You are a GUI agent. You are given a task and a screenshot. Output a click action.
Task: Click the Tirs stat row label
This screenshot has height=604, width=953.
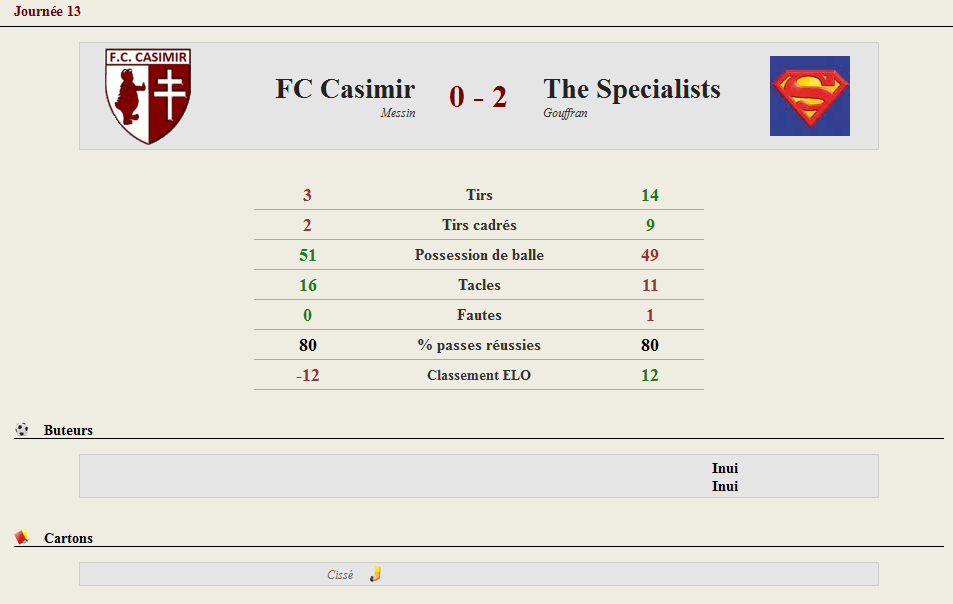(479, 195)
